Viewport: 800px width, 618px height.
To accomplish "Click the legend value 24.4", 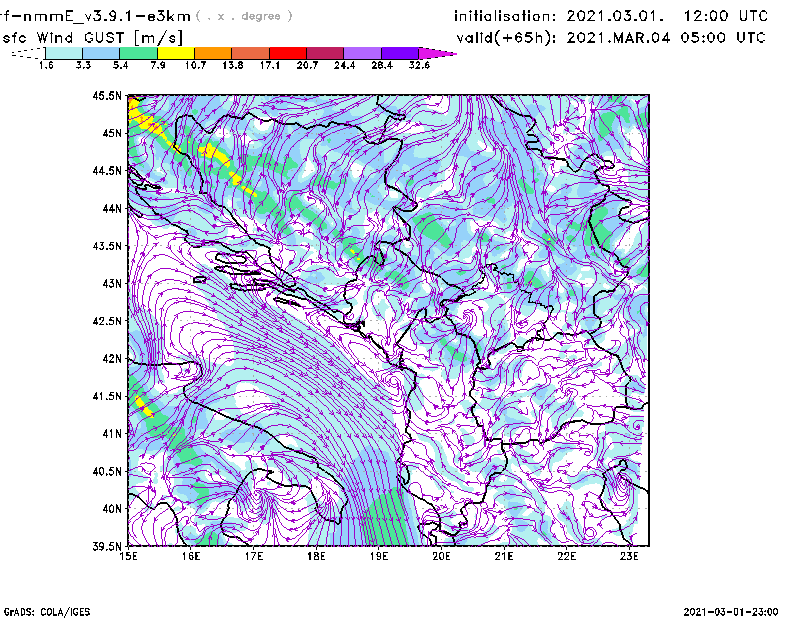I will (x=344, y=65).
